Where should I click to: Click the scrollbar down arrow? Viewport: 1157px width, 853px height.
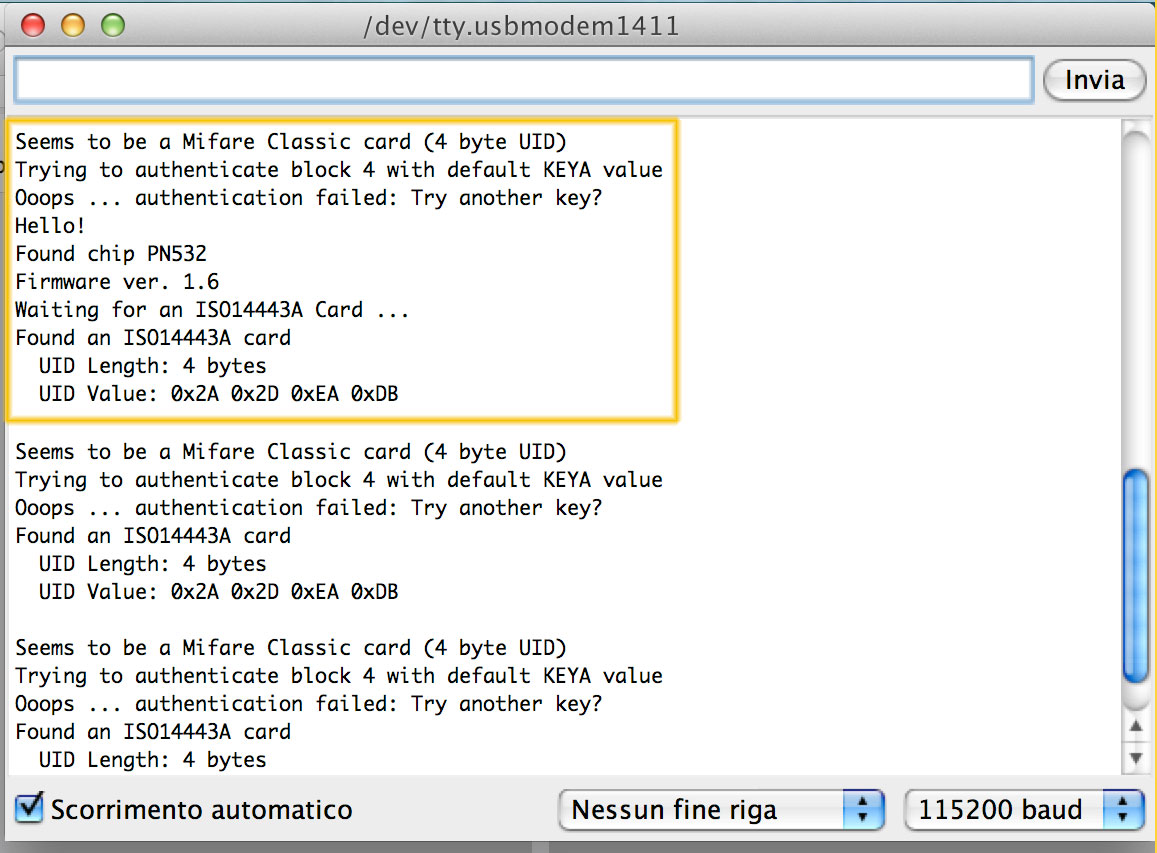(1136, 757)
